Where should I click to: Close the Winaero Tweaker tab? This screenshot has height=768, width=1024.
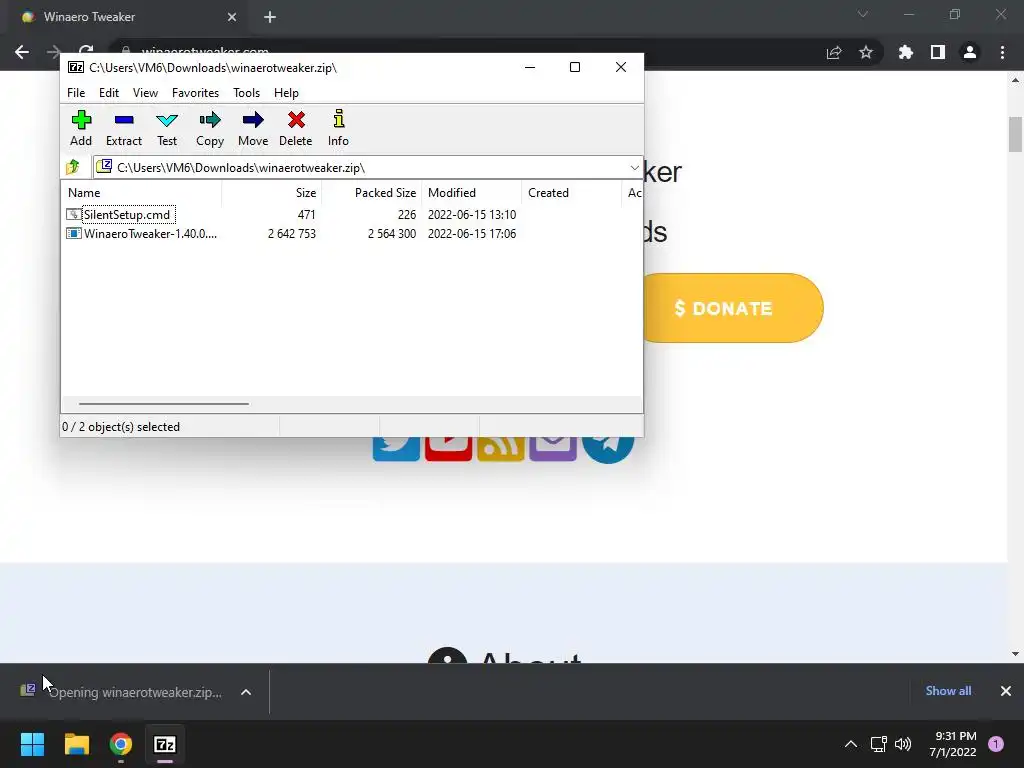click(x=232, y=17)
